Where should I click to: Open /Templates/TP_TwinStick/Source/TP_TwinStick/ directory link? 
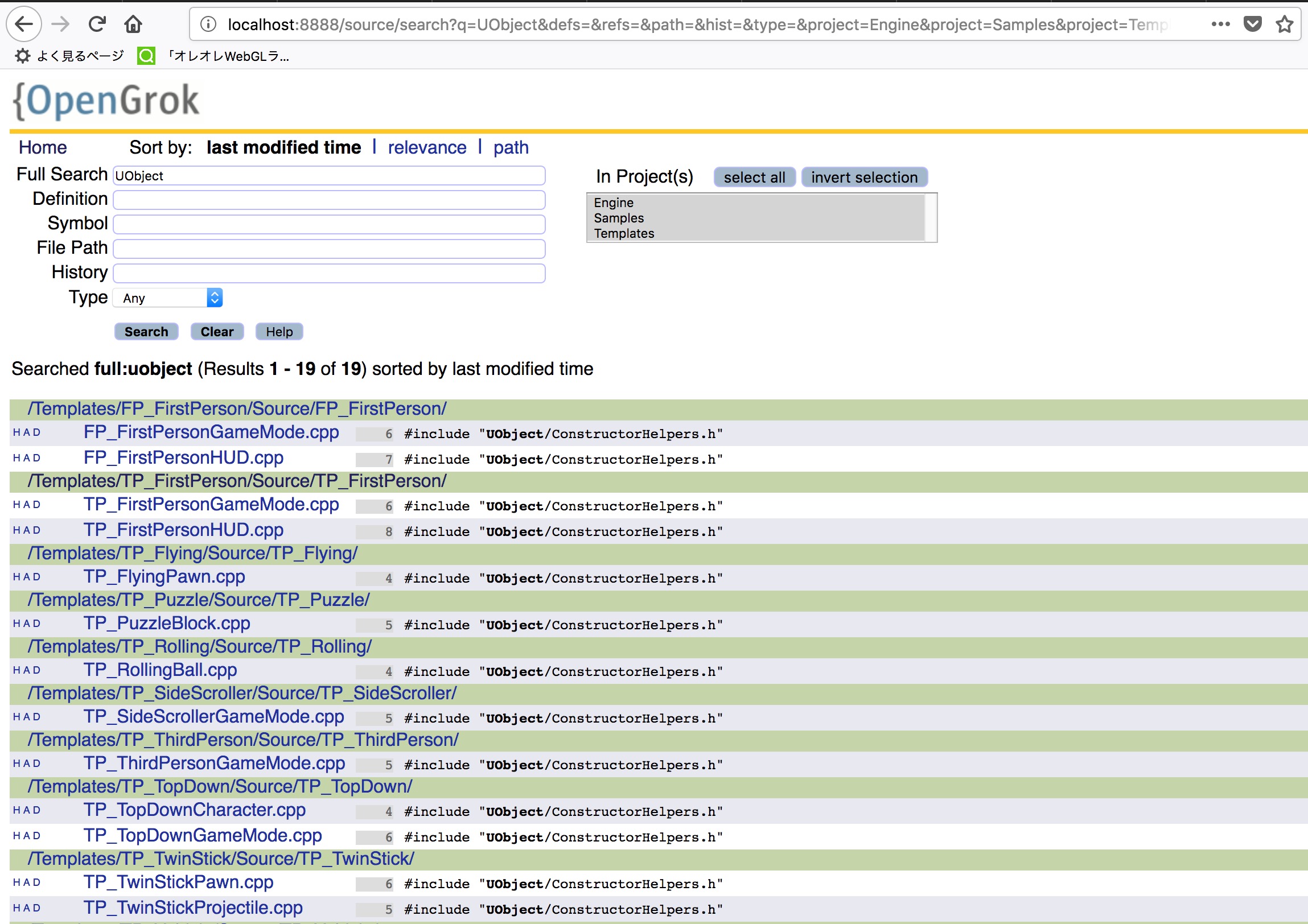[x=221, y=859]
